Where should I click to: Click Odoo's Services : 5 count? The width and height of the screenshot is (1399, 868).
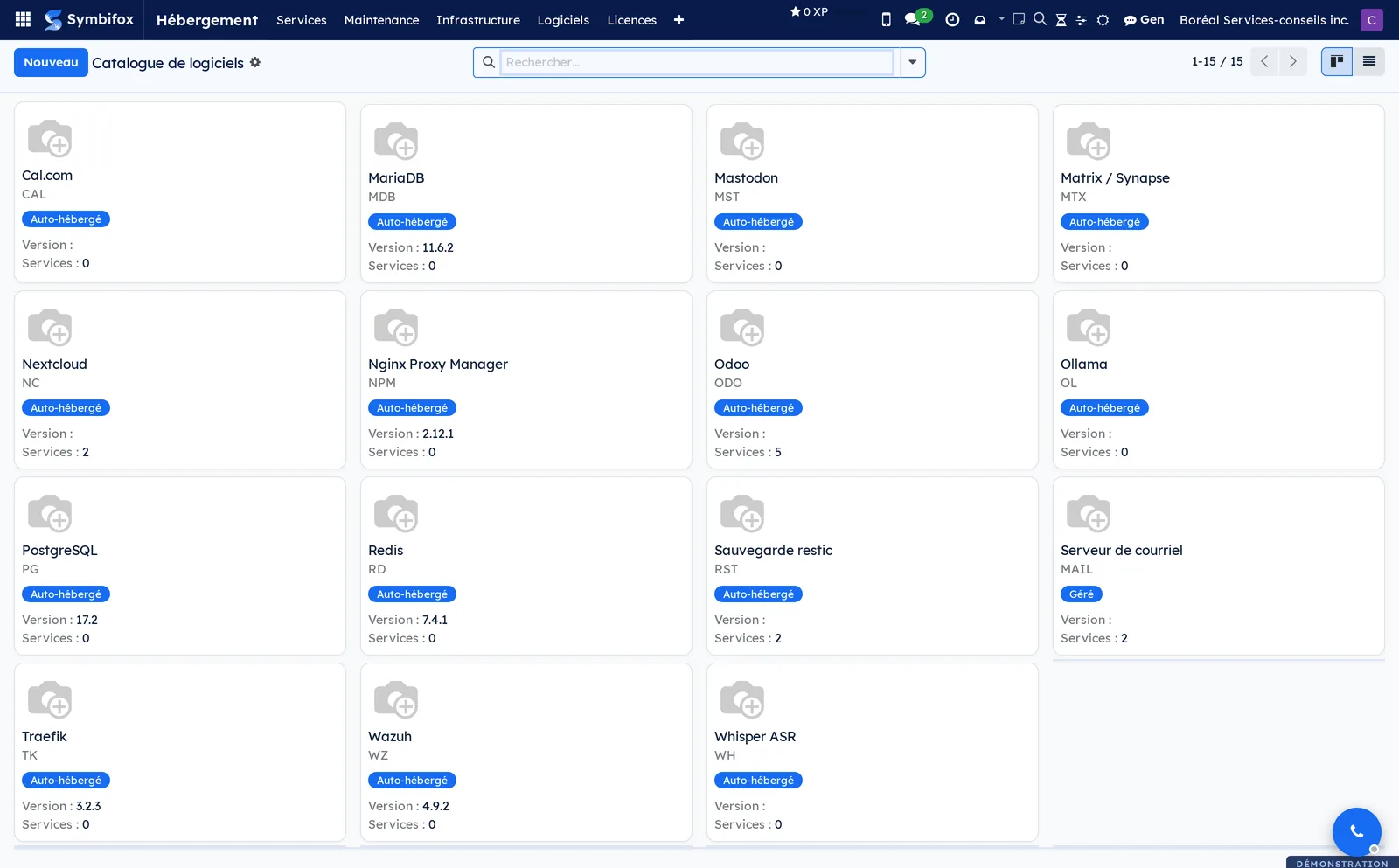click(x=748, y=452)
